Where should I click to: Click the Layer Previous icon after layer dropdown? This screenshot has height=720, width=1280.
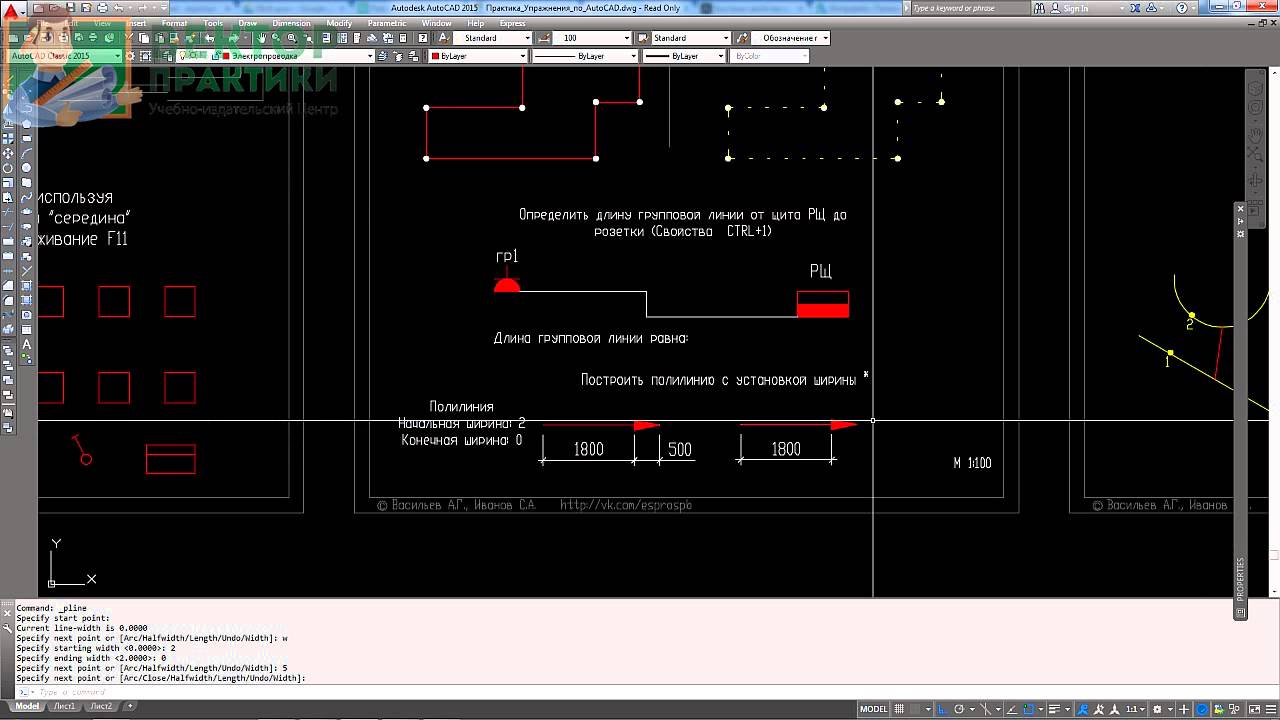pos(397,56)
